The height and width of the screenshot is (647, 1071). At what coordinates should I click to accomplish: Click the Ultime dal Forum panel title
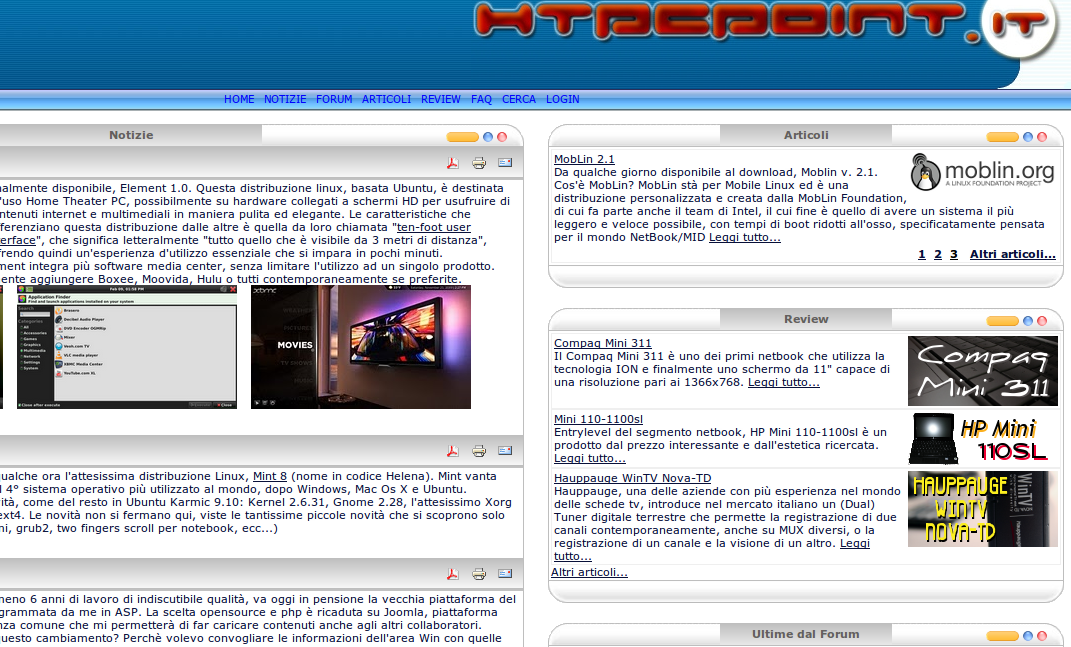pos(806,634)
